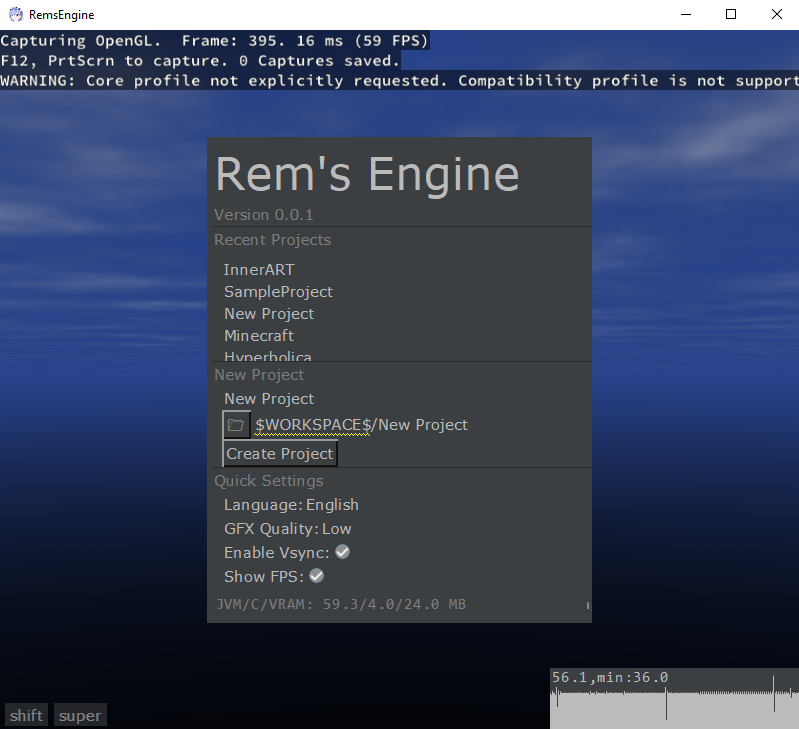Click the RemsEngine app icon in title bar
This screenshot has width=799, height=729.
pyautogui.click(x=16, y=15)
